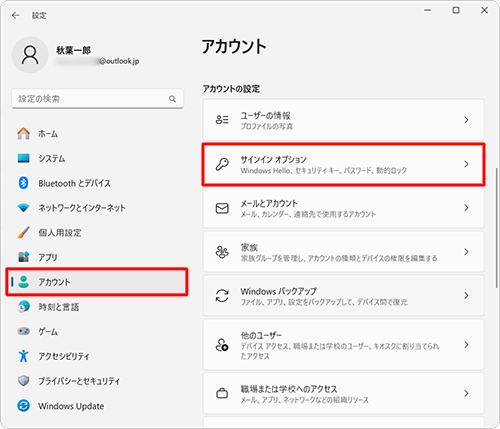The image size is (500, 429).
Task: Click the システム monitor icon
Action: point(24,158)
